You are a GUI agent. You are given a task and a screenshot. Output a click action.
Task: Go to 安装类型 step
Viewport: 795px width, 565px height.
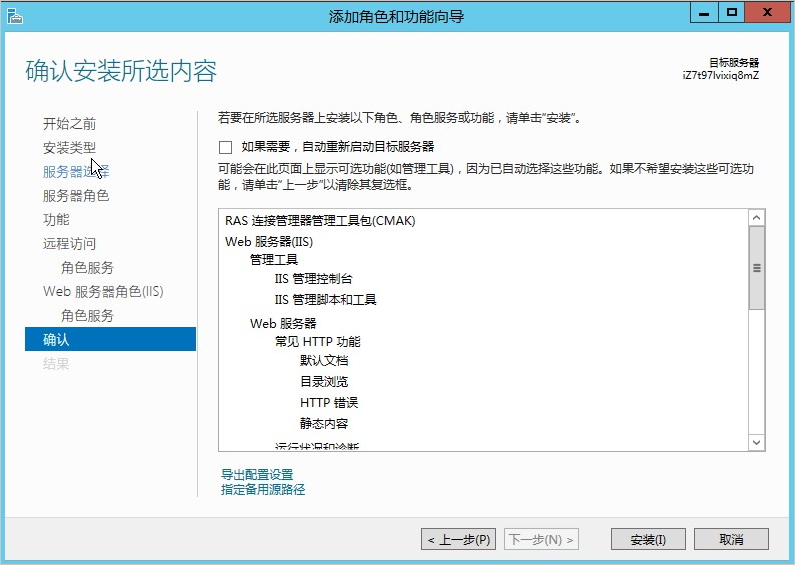pyautogui.click(x=69, y=148)
